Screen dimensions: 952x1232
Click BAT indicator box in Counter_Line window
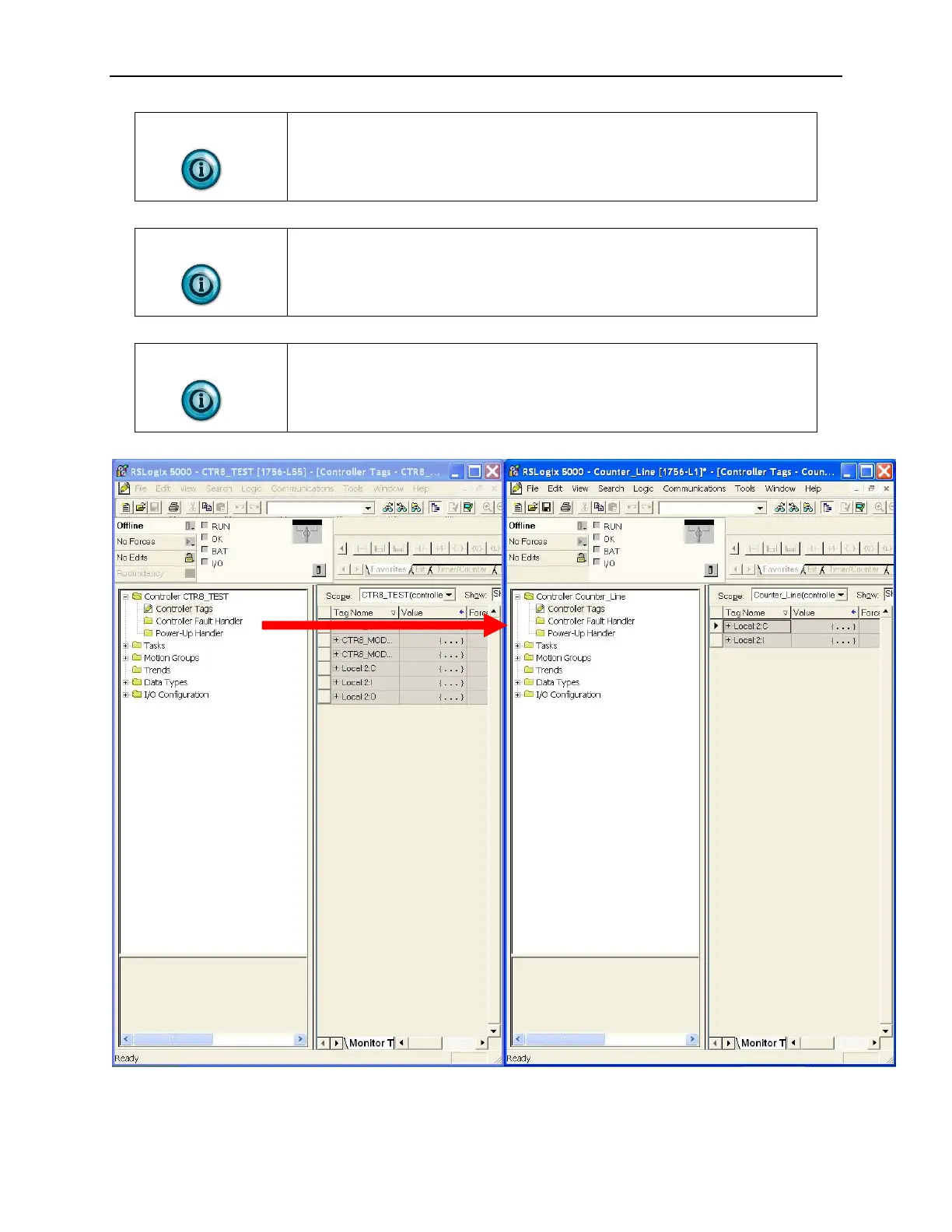click(597, 549)
